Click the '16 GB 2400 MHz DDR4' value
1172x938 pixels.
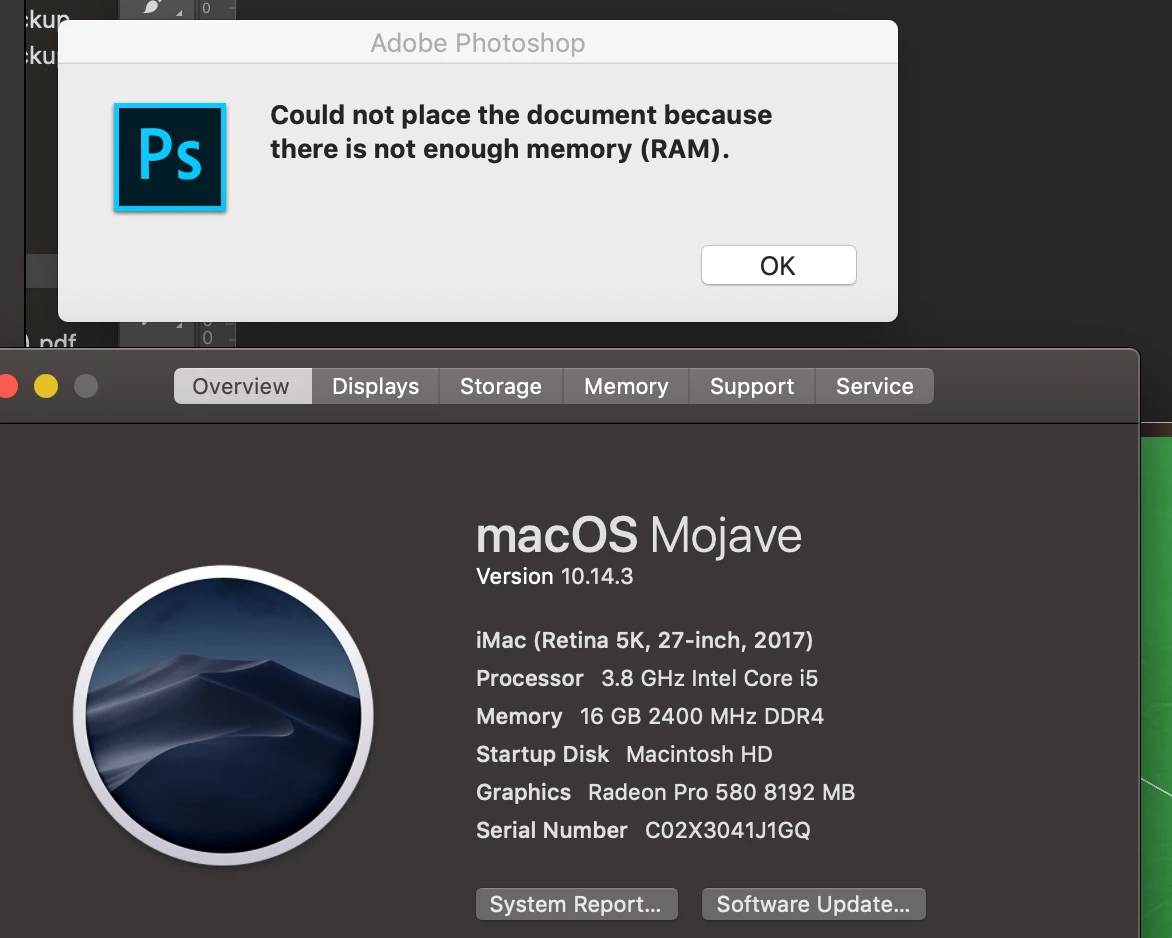(702, 716)
